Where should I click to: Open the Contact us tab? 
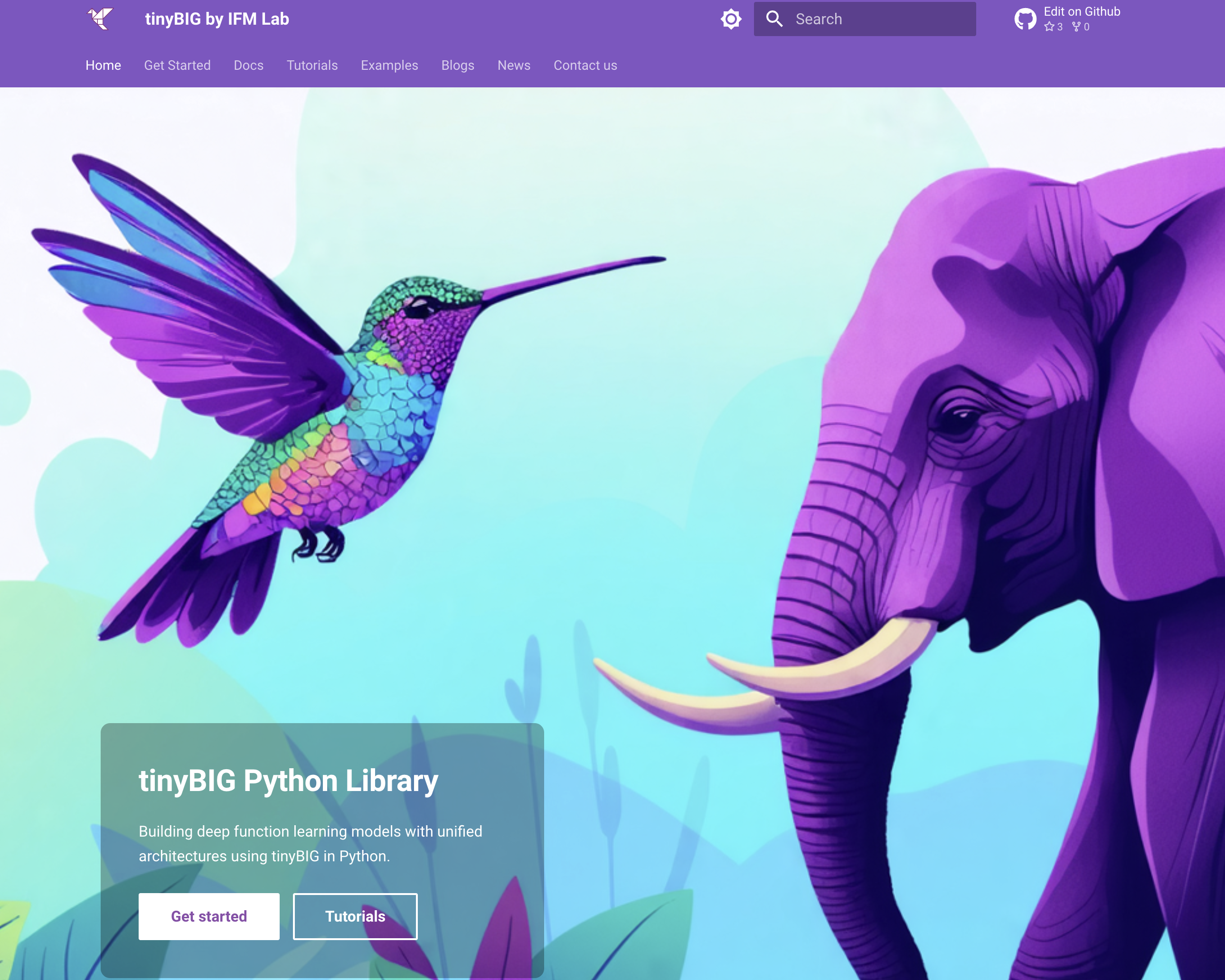tap(585, 66)
